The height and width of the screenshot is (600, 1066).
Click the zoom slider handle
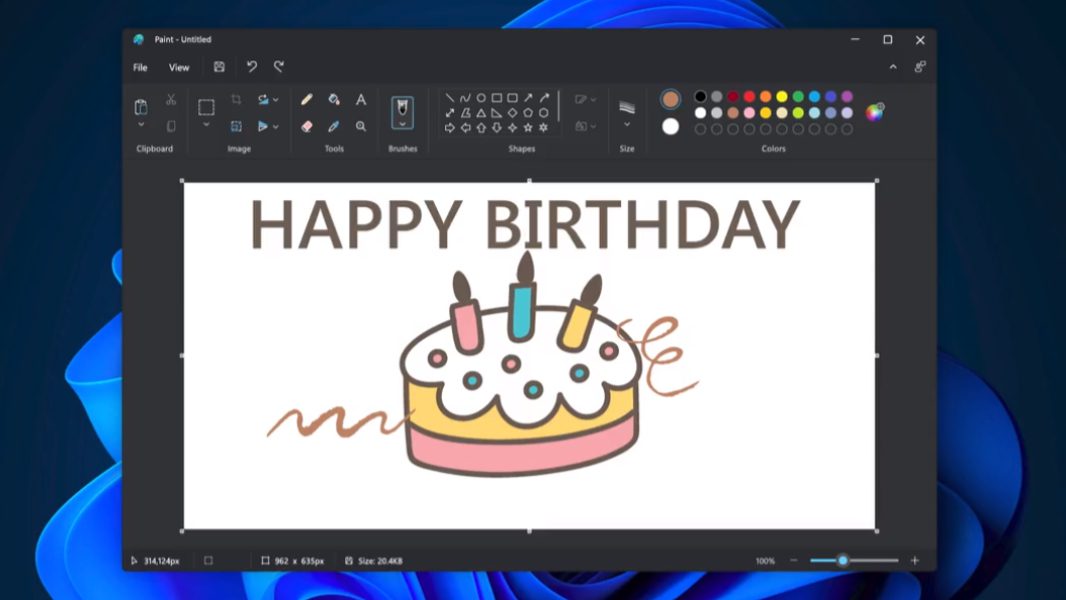(843, 561)
